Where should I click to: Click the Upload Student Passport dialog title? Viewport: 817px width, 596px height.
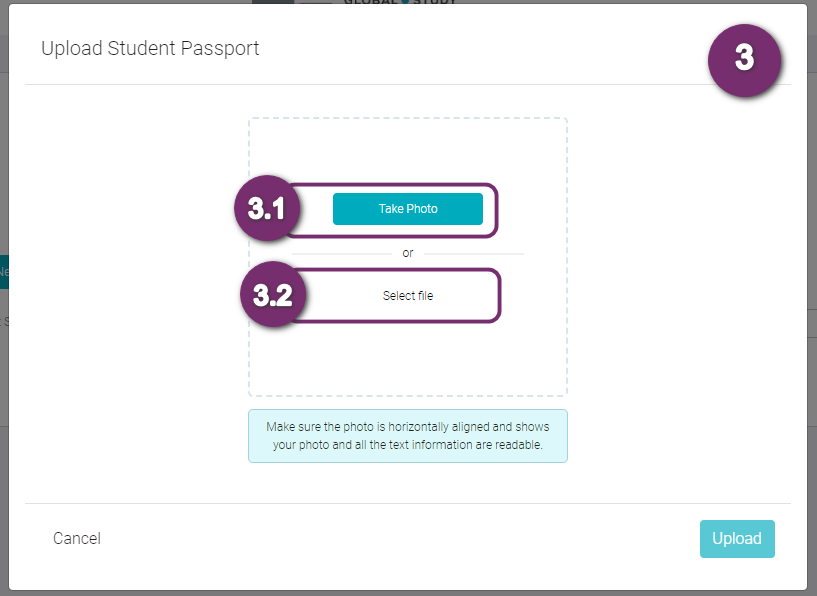click(150, 48)
